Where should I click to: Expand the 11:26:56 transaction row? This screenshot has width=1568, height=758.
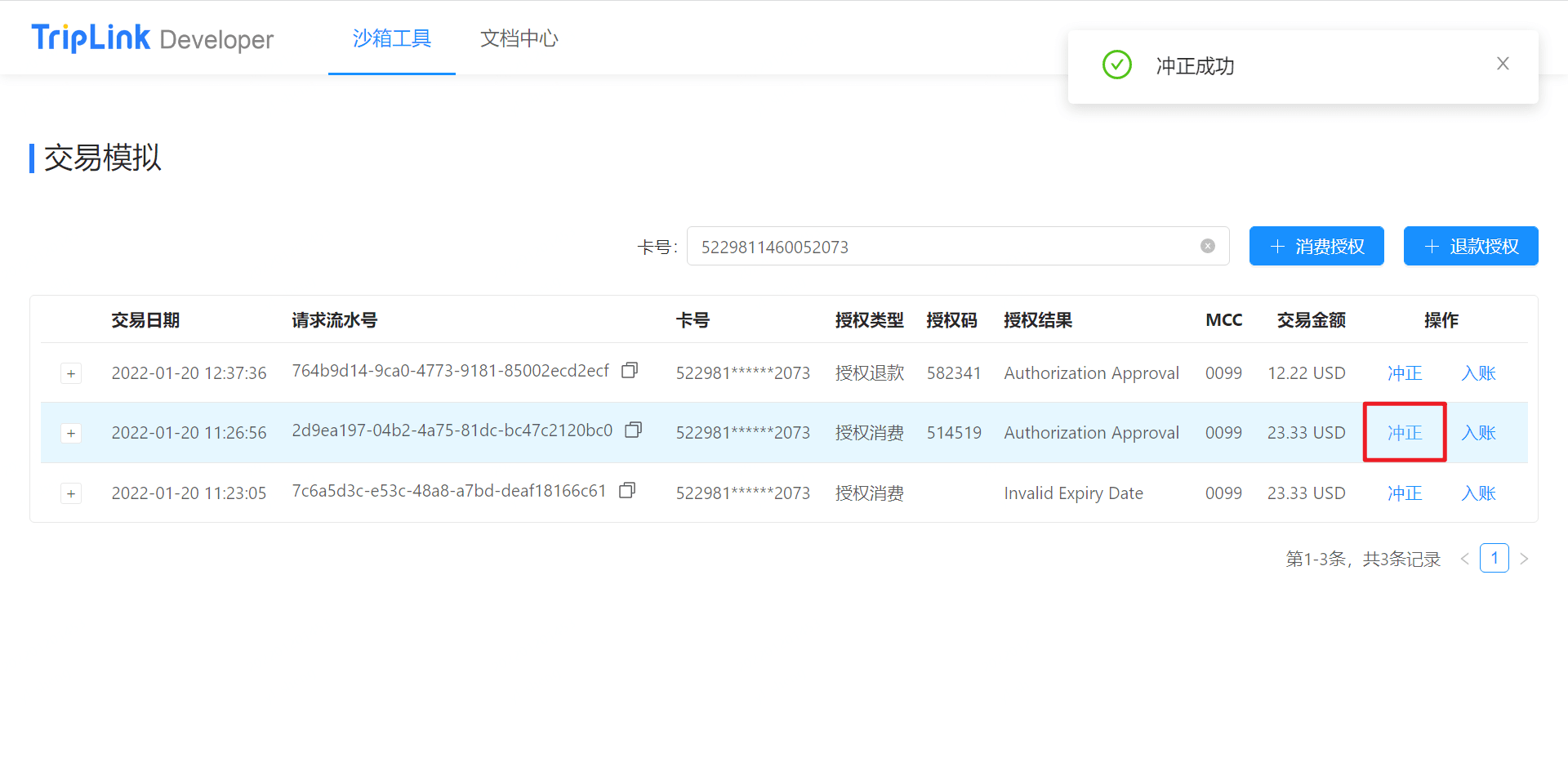[71, 434]
